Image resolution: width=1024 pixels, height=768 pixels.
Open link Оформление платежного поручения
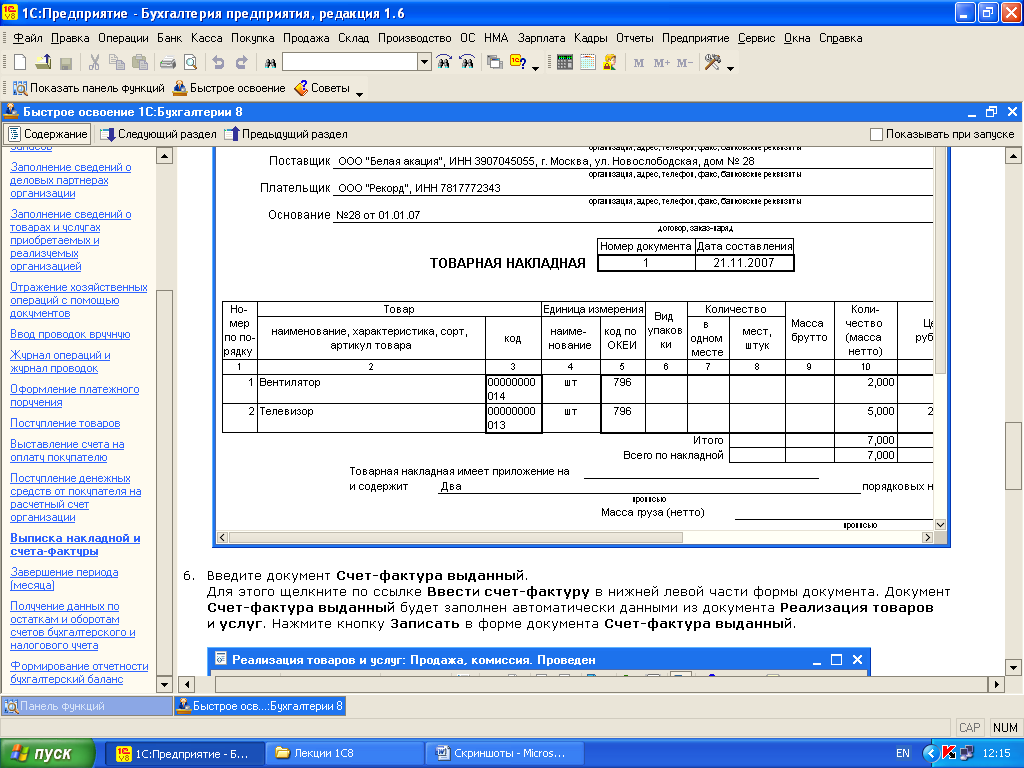[x=74, y=396]
